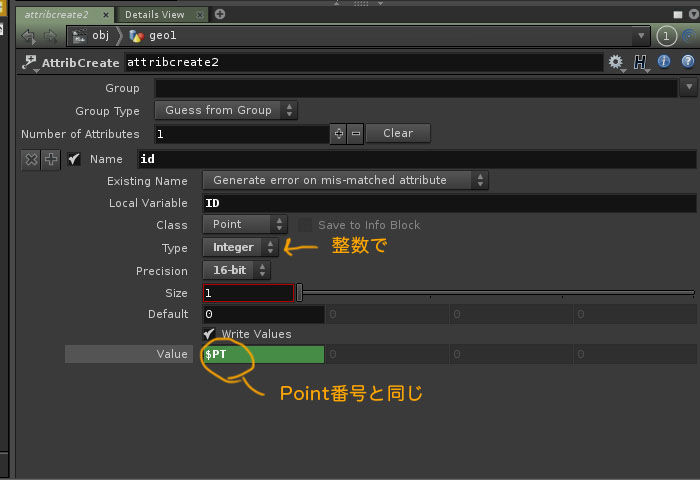Disable the Write Values checkbox
The height and width of the screenshot is (480, 700).
click(209, 334)
